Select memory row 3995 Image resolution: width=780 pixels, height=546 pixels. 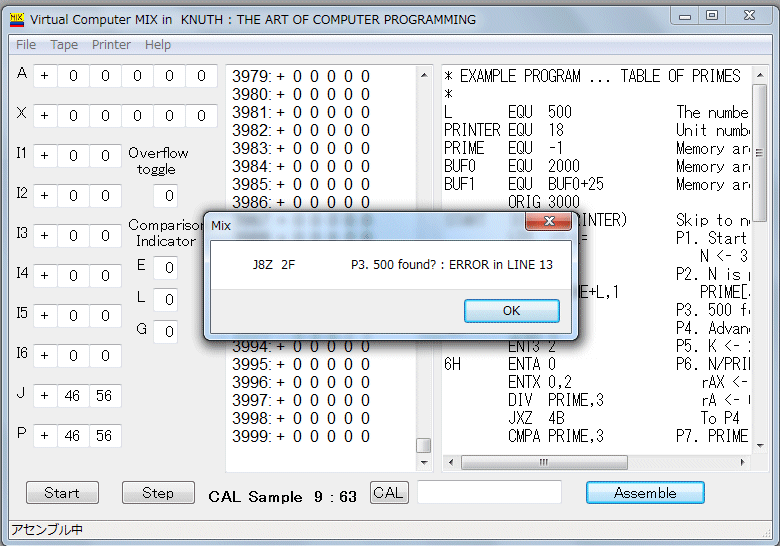(x=301, y=364)
